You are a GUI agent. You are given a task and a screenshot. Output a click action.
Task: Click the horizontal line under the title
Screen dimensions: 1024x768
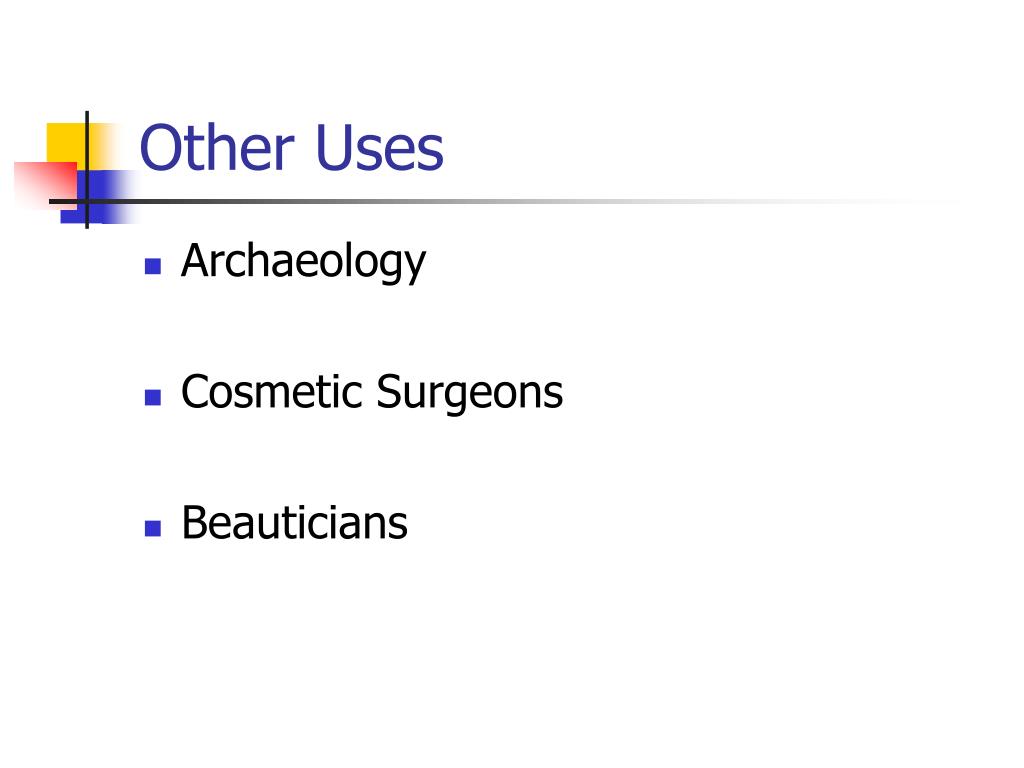pos(503,201)
